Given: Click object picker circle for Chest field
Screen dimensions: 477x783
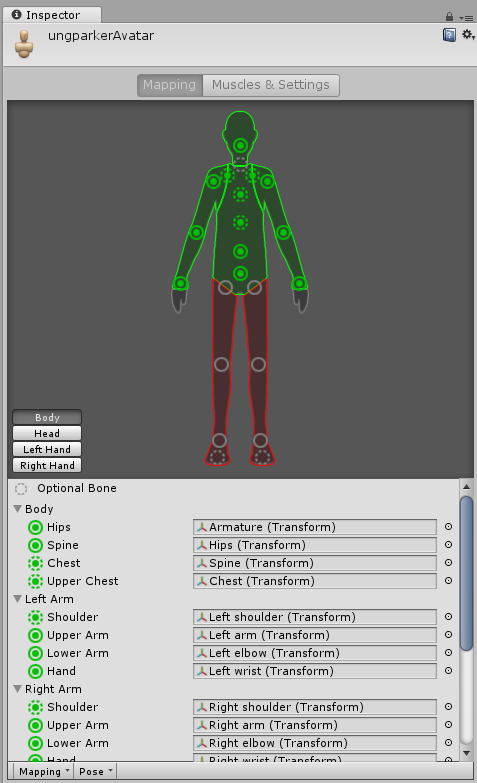Looking at the screenshot, I should tap(449, 562).
